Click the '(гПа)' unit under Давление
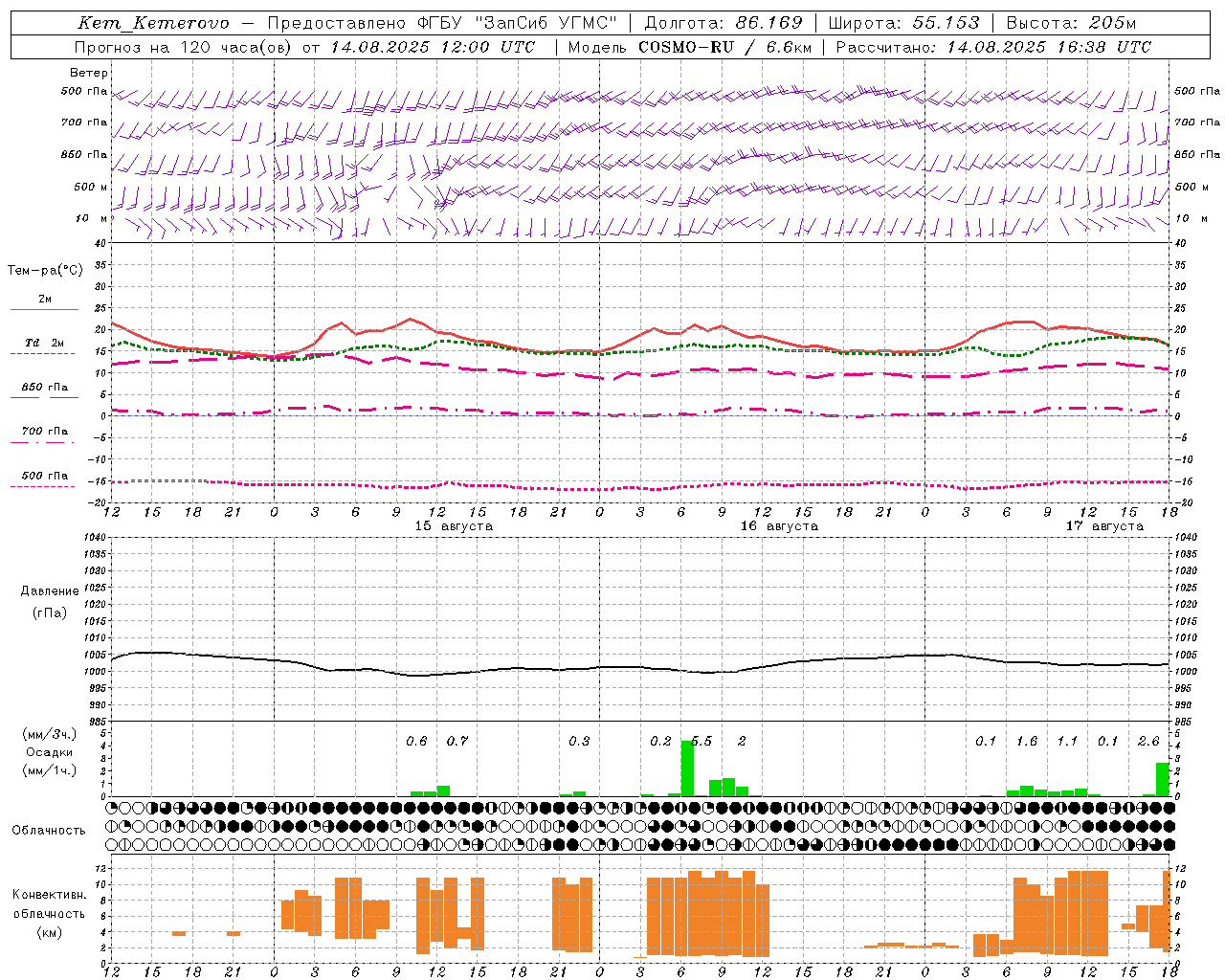Viewport: 1225px width, 980px height. tap(50, 613)
